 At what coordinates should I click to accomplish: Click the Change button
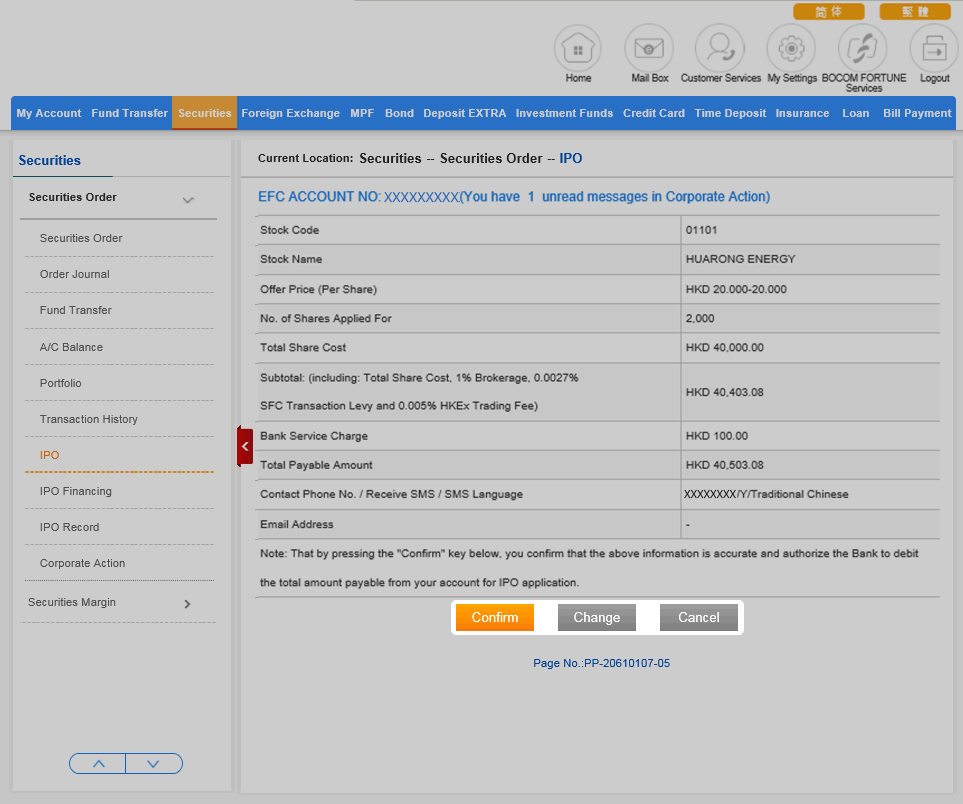(x=596, y=618)
